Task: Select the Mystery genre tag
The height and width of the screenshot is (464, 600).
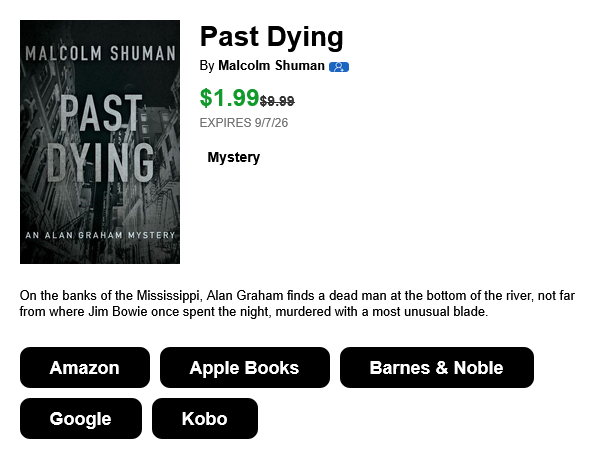Action: tap(233, 157)
